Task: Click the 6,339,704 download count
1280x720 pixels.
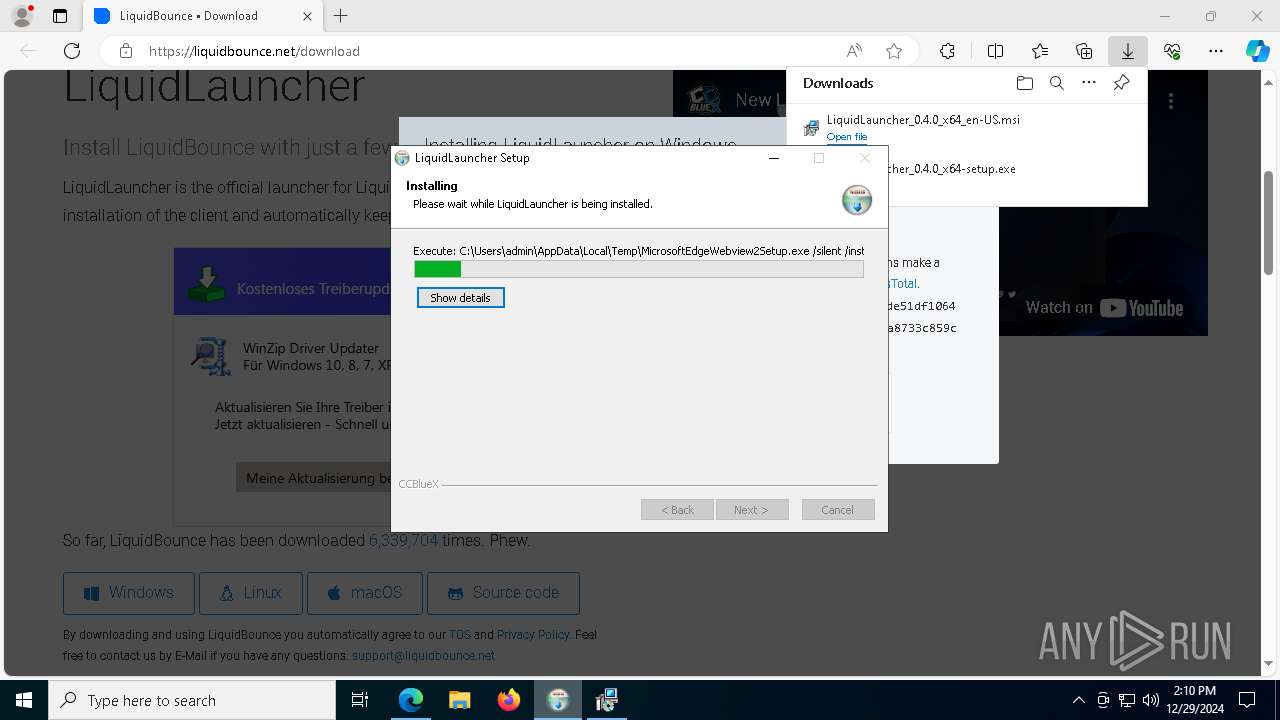Action: 403,540
